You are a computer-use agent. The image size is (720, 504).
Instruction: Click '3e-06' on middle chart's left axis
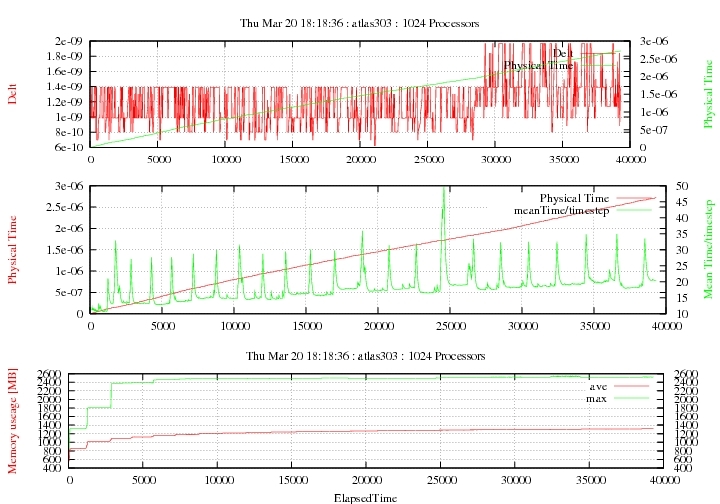[x=68, y=186]
